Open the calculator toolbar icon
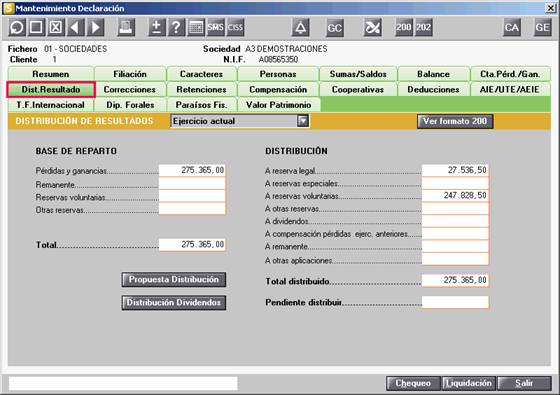The width and height of the screenshot is (560, 395). pos(196,28)
